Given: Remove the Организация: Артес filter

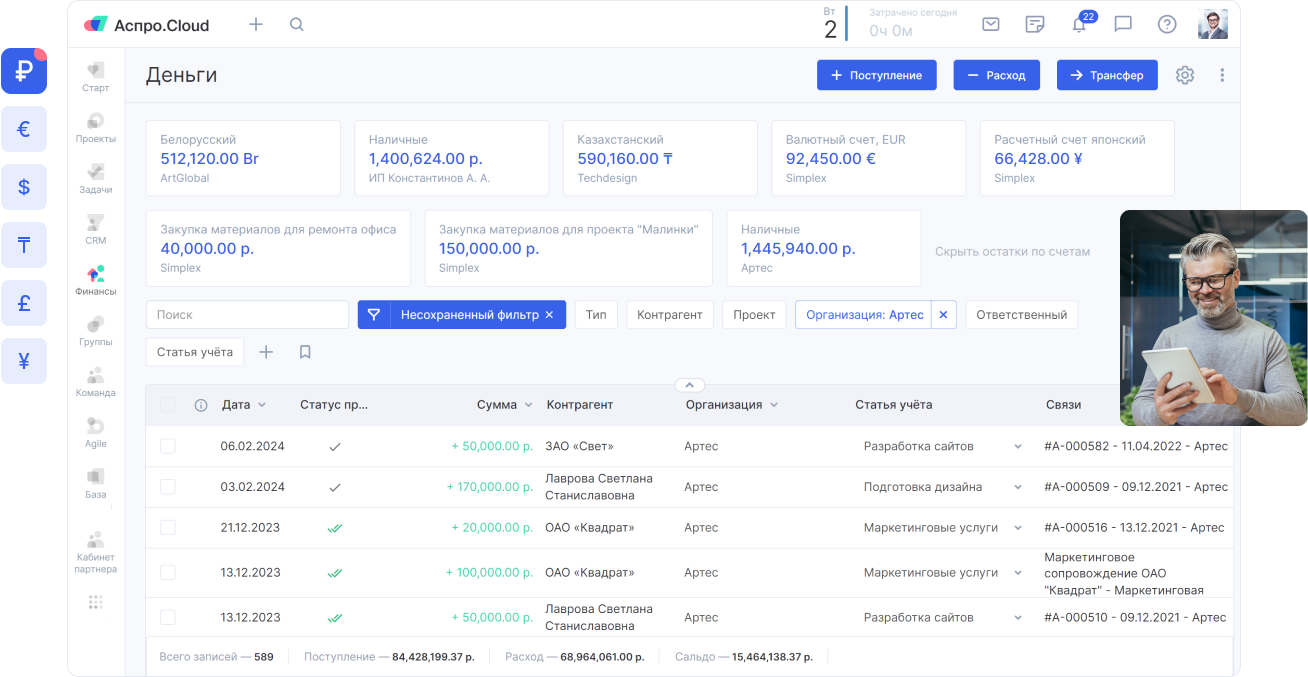Looking at the screenshot, I should 943,315.
